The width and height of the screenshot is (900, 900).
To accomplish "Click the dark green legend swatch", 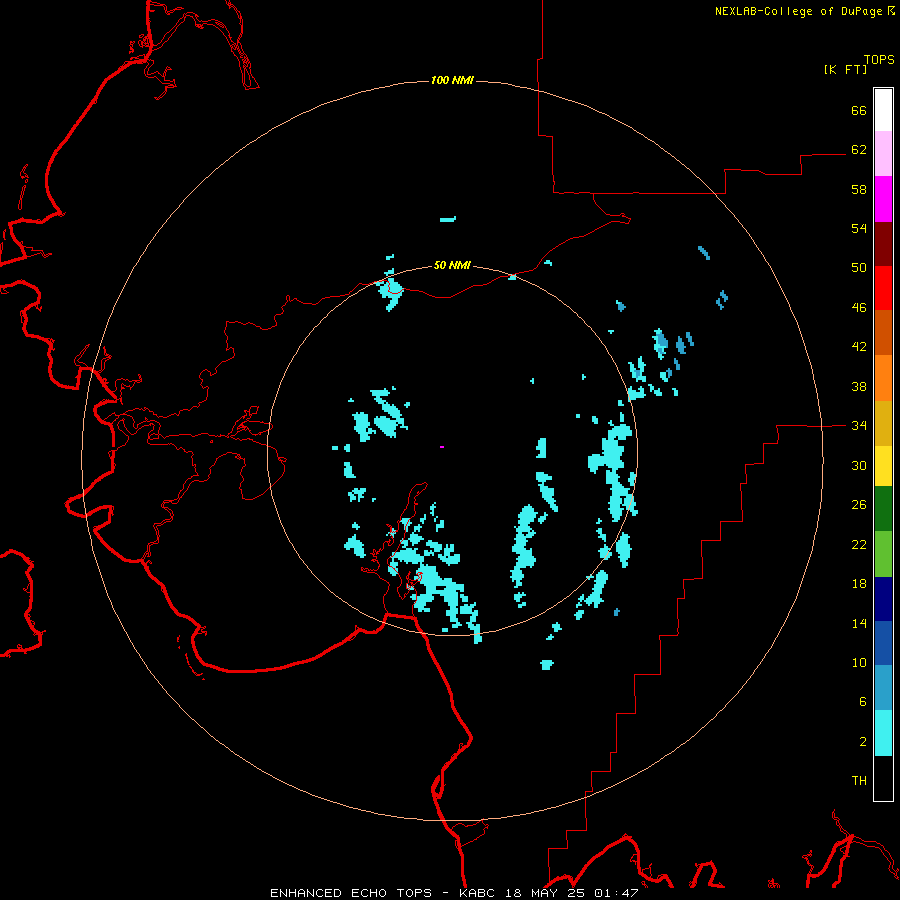I will [883, 509].
